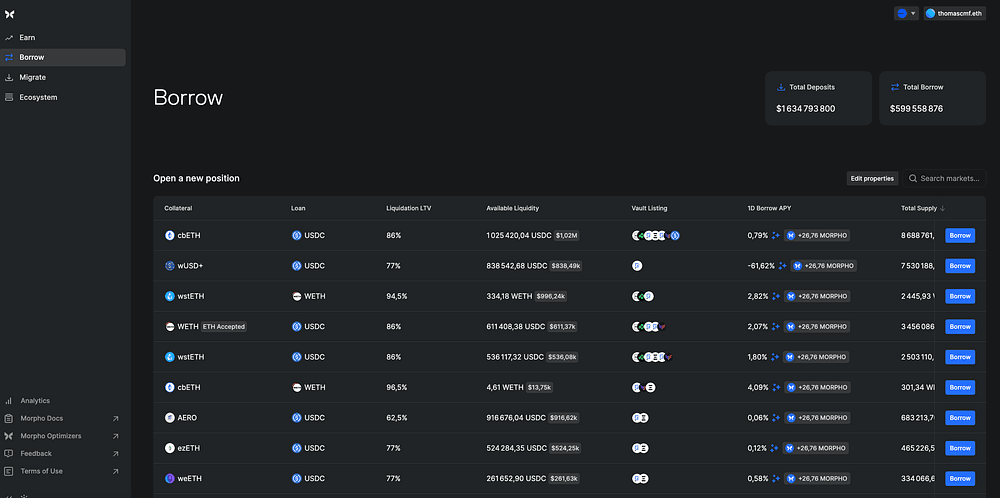Click the $838,49k liquidity badge
Image resolution: width=1000 pixels, height=498 pixels.
click(x=566, y=266)
